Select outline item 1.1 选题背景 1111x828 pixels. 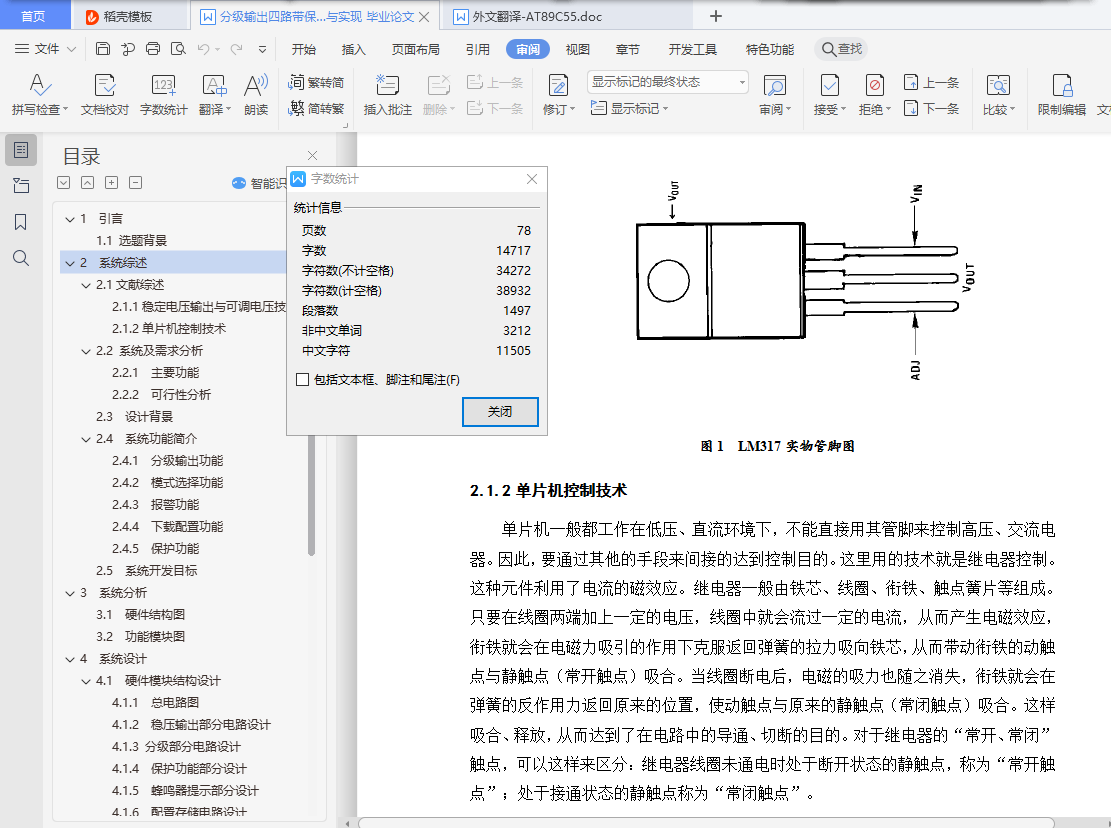[x=131, y=240]
